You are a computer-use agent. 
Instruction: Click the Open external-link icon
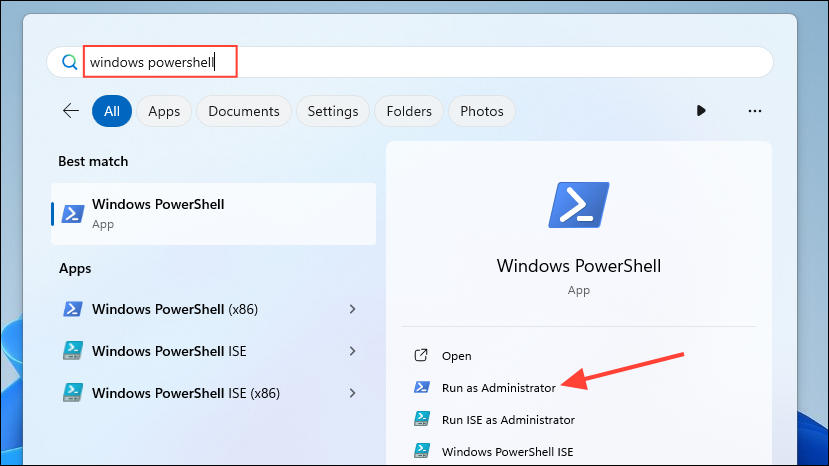[x=421, y=355]
